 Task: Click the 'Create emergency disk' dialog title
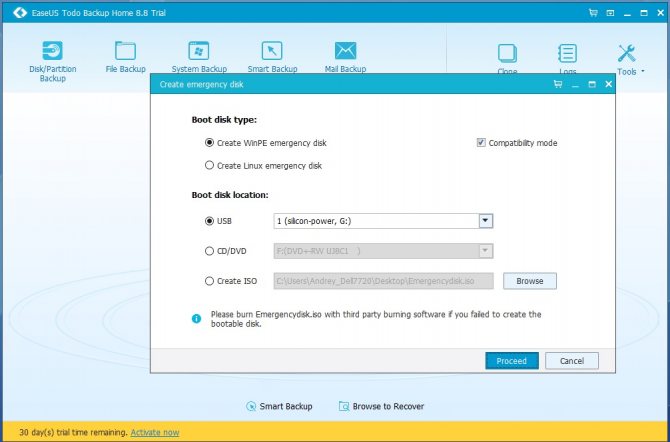coord(201,84)
